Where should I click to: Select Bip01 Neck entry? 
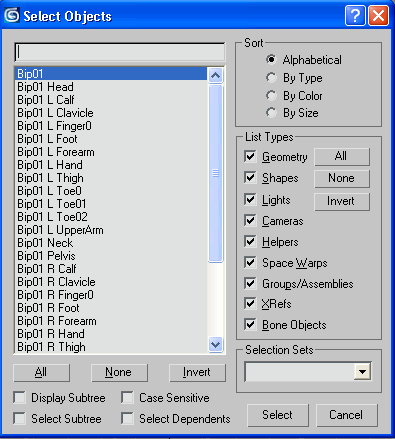pyautogui.click(x=111, y=243)
